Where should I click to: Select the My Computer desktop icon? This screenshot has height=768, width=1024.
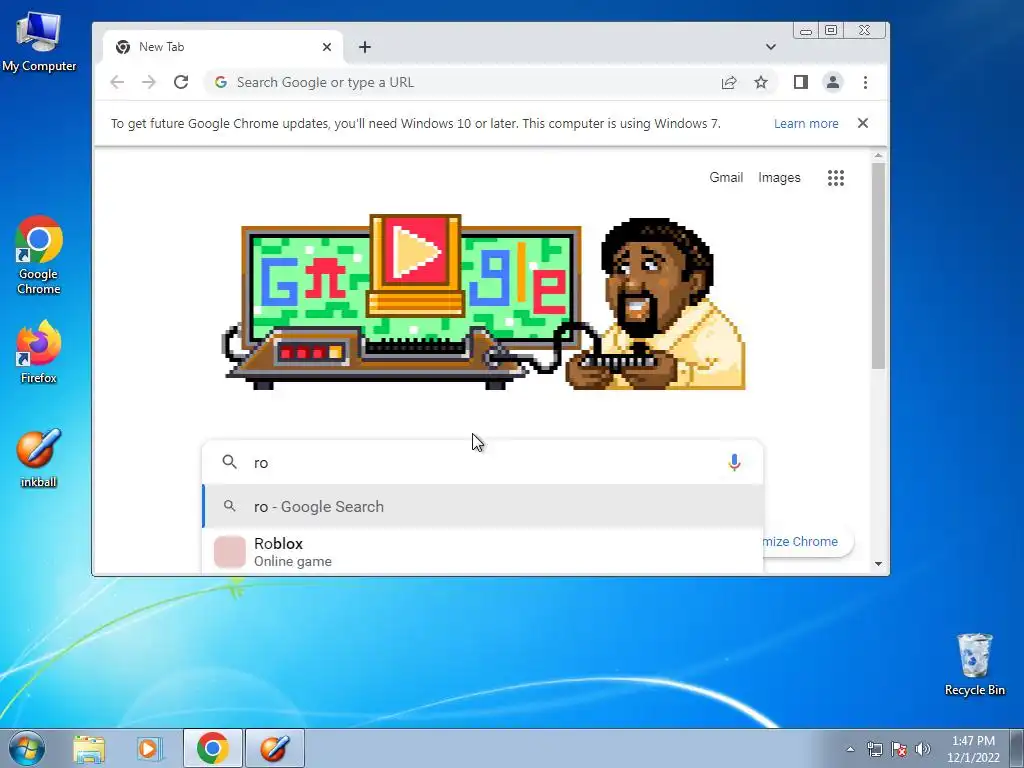[x=39, y=42]
